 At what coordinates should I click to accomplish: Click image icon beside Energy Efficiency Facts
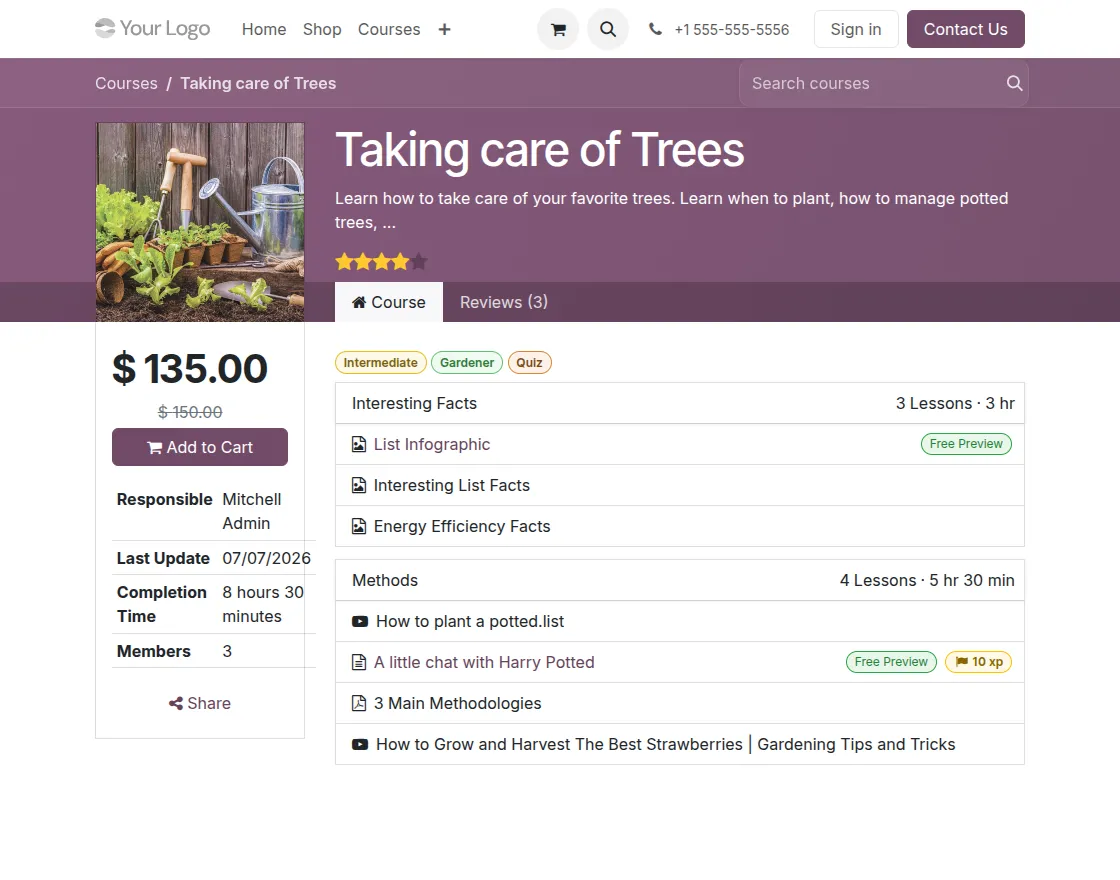click(359, 526)
